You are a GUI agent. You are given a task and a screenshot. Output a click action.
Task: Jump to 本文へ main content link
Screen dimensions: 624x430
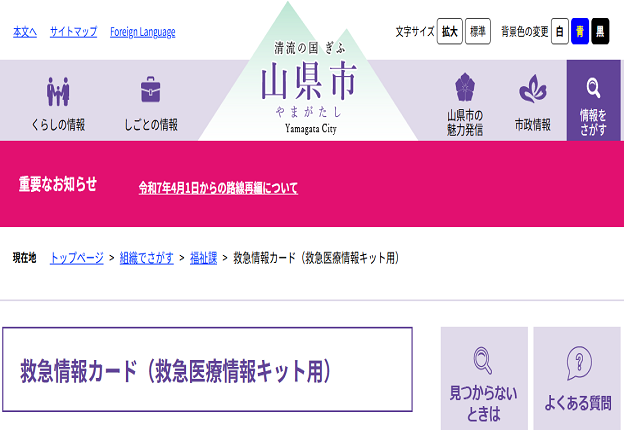(25, 32)
